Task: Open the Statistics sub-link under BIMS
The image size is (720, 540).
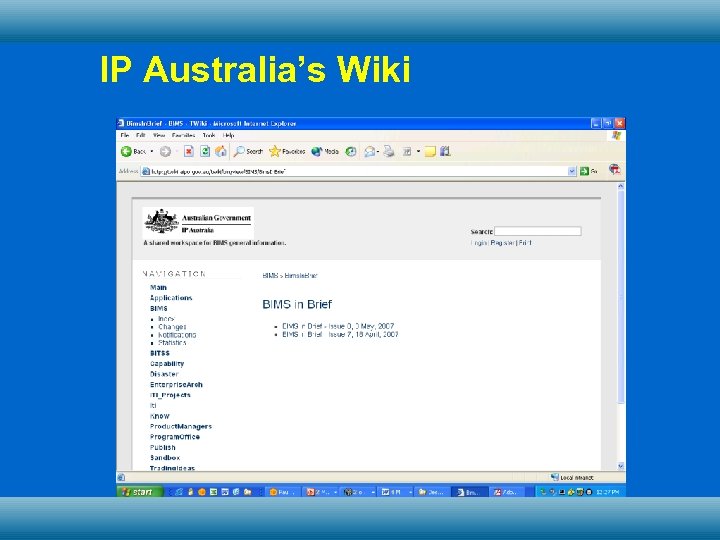Action: pos(172,343)
